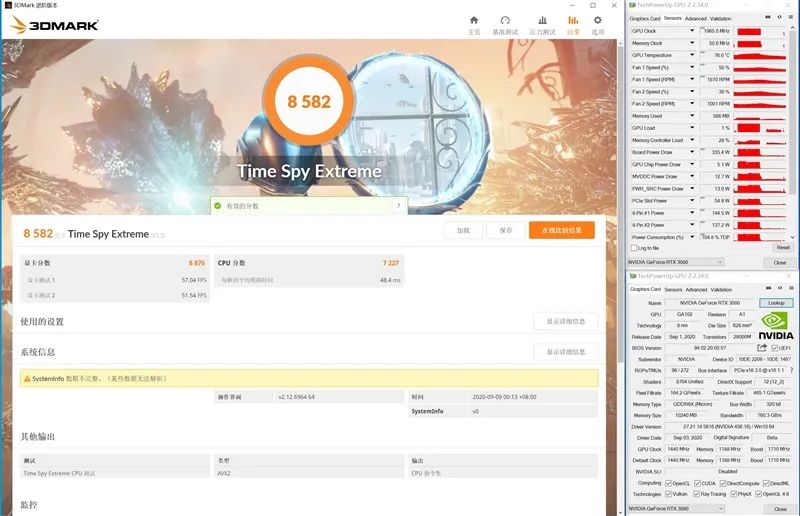Click the 加载 load button

[463, 230]
